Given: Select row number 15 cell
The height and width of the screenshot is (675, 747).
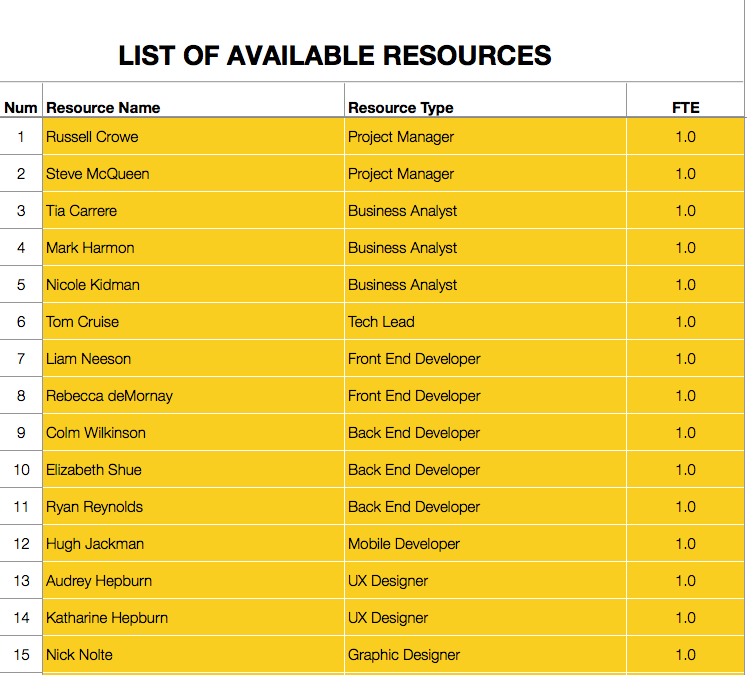Looking at the screenshot, I should tap(21, 655).
